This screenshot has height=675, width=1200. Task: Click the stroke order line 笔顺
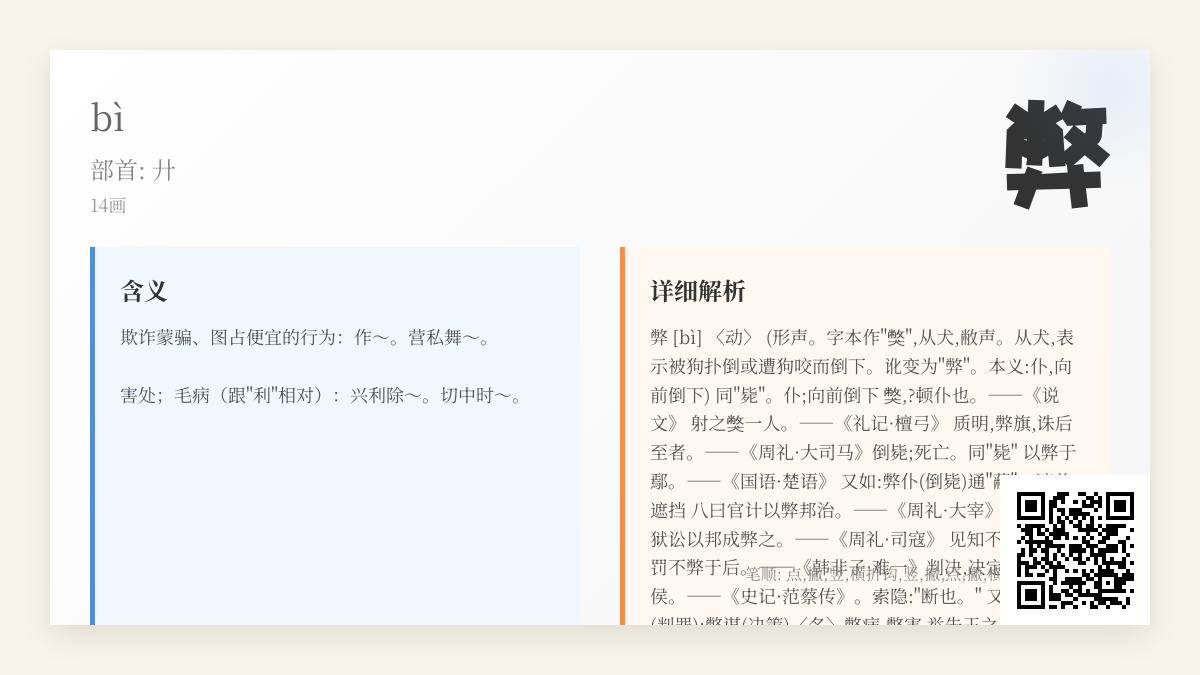point(873,574)
